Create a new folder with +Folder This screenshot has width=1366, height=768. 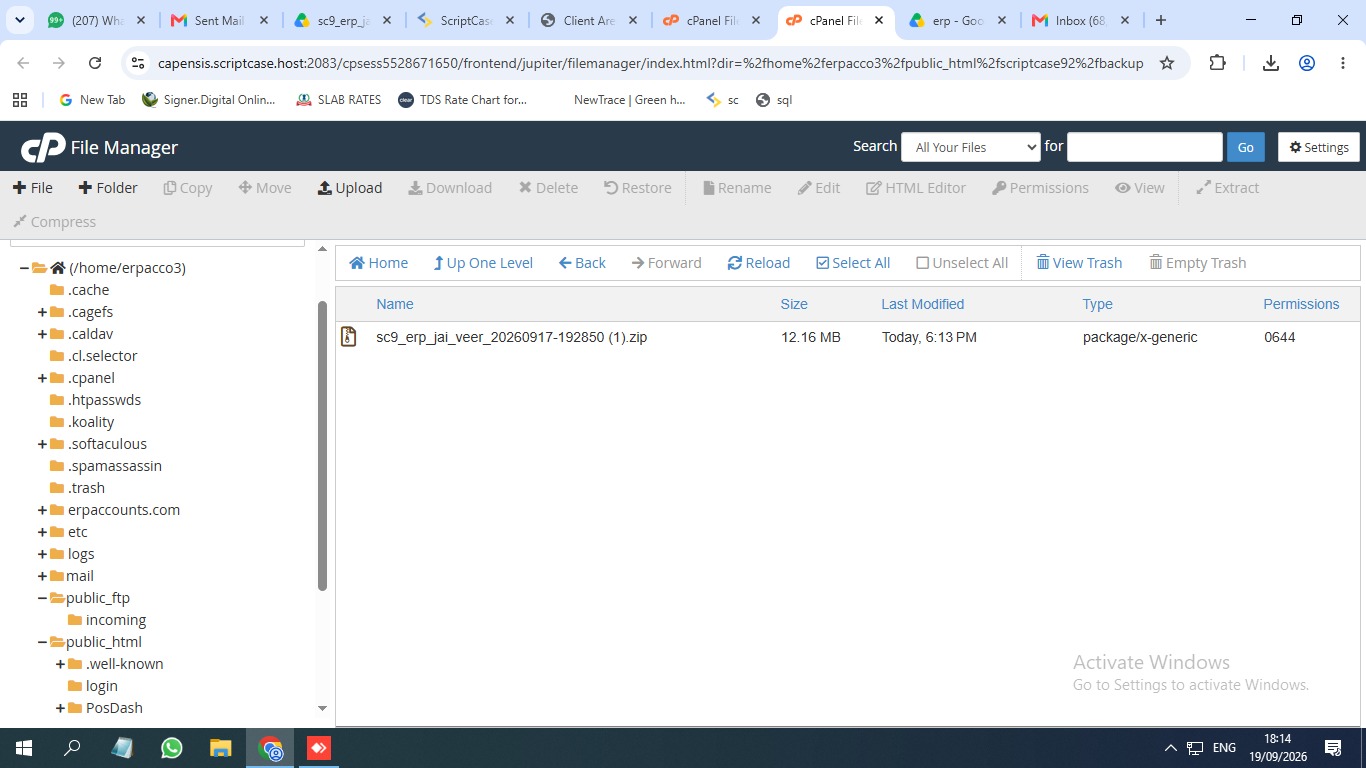[x=108, y=188]
